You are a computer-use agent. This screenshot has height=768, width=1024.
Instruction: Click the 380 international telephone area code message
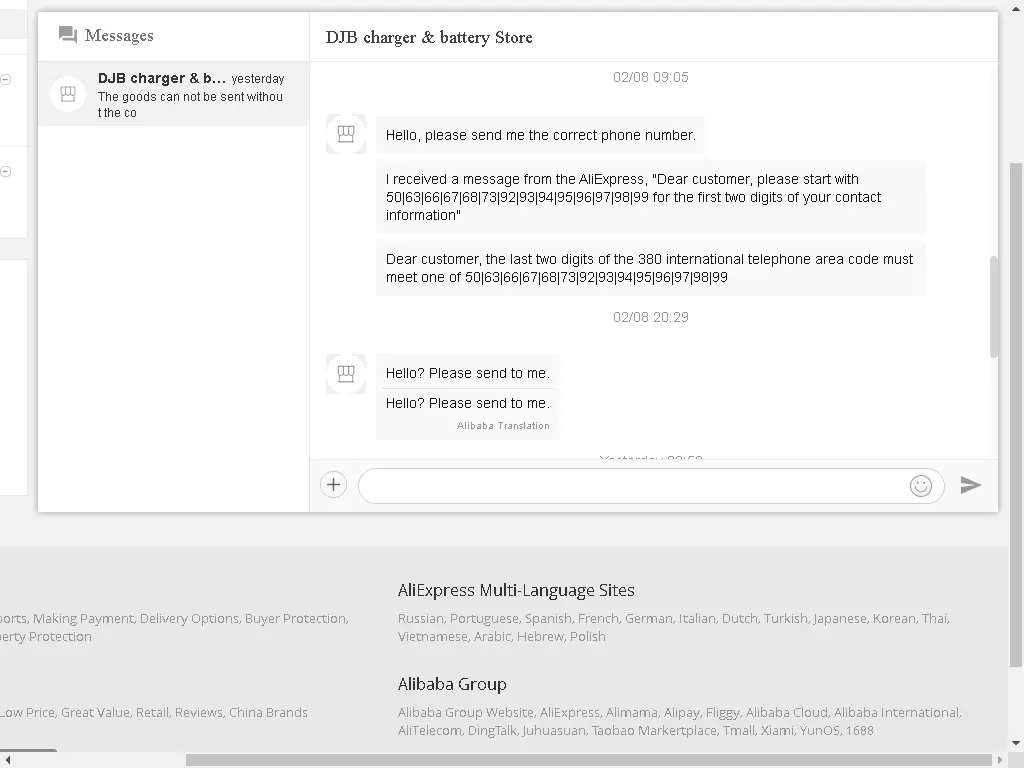[x=650, y=268]
